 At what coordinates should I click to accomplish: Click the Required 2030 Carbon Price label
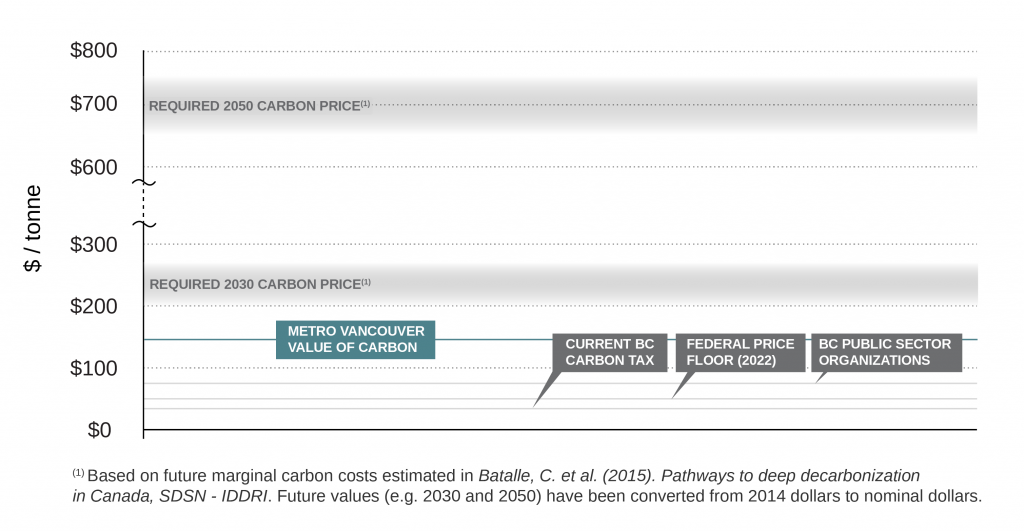pos(260,284)
